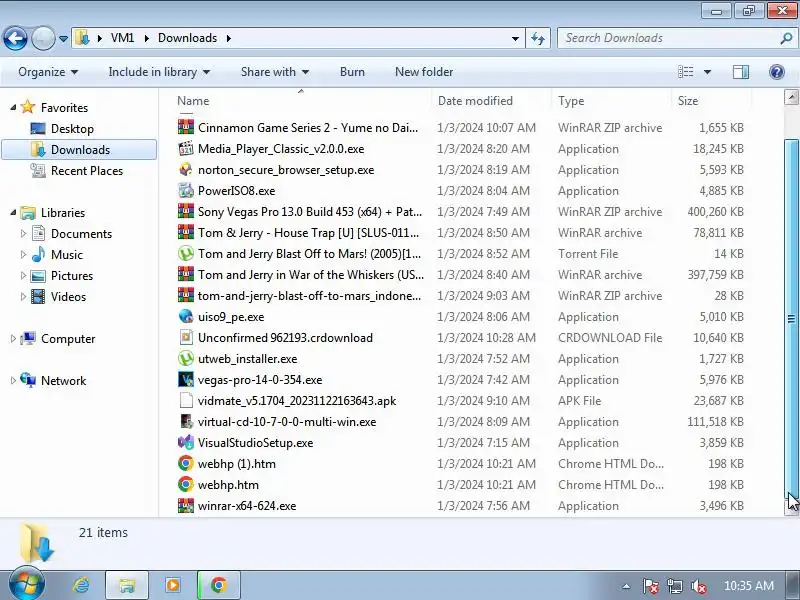The width and height of the screenshot is (800, 600).
Task: Select the uiso9_pe.exe icon
Action: pos(186,316)
